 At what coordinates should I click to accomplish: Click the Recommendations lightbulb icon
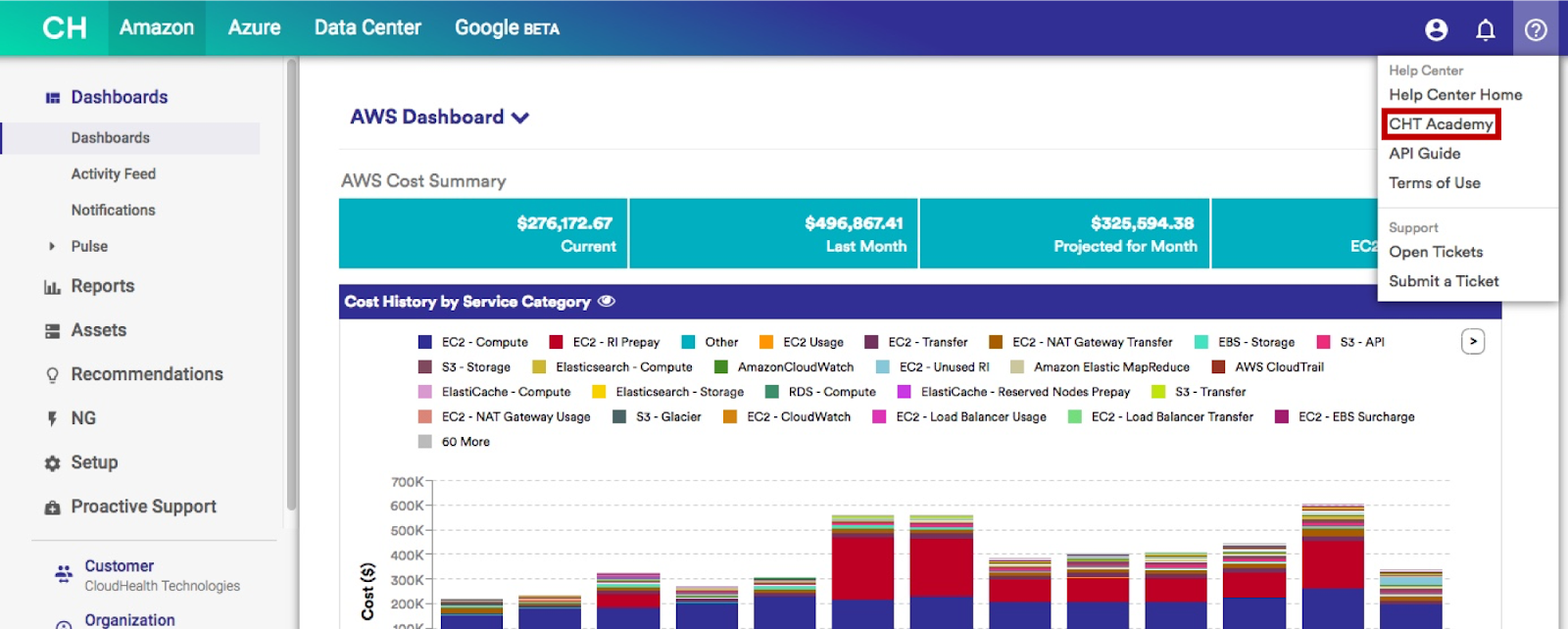[x=53, y=375]
